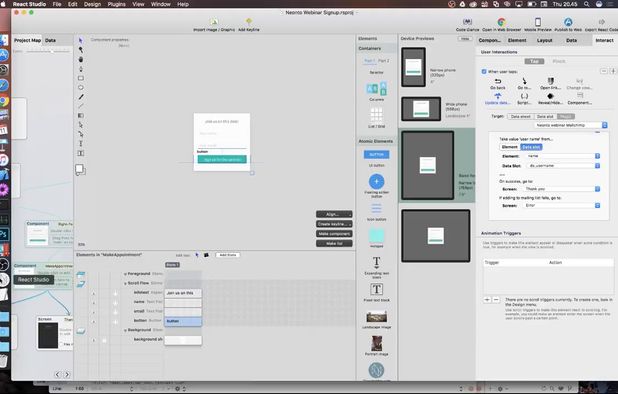Select the Go to interaction icon
Image resolution: width=618 pixels, height=394 pixels.
(524, 81)
